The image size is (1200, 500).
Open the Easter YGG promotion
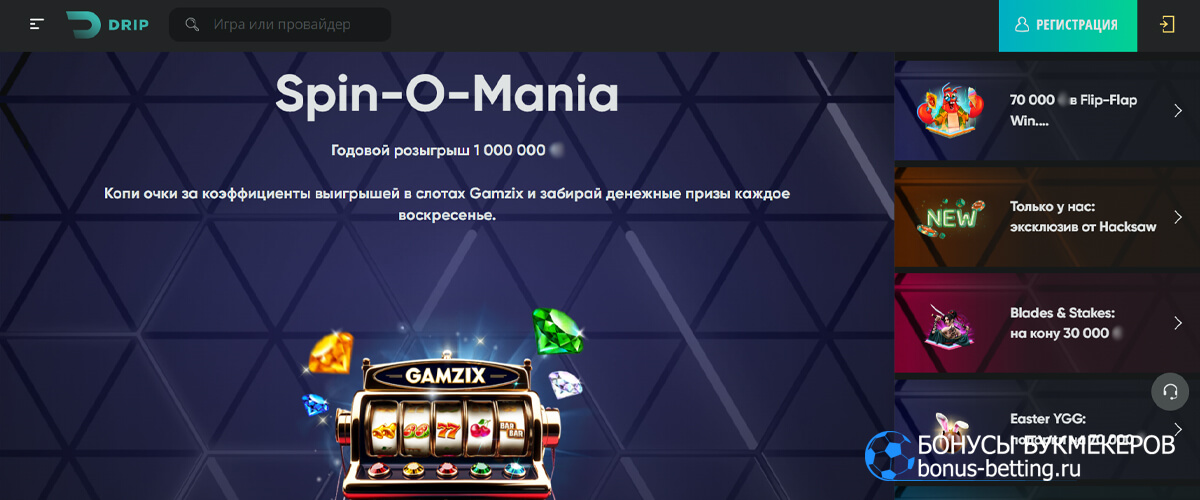pyautogui.click(x=1043, y=427)
